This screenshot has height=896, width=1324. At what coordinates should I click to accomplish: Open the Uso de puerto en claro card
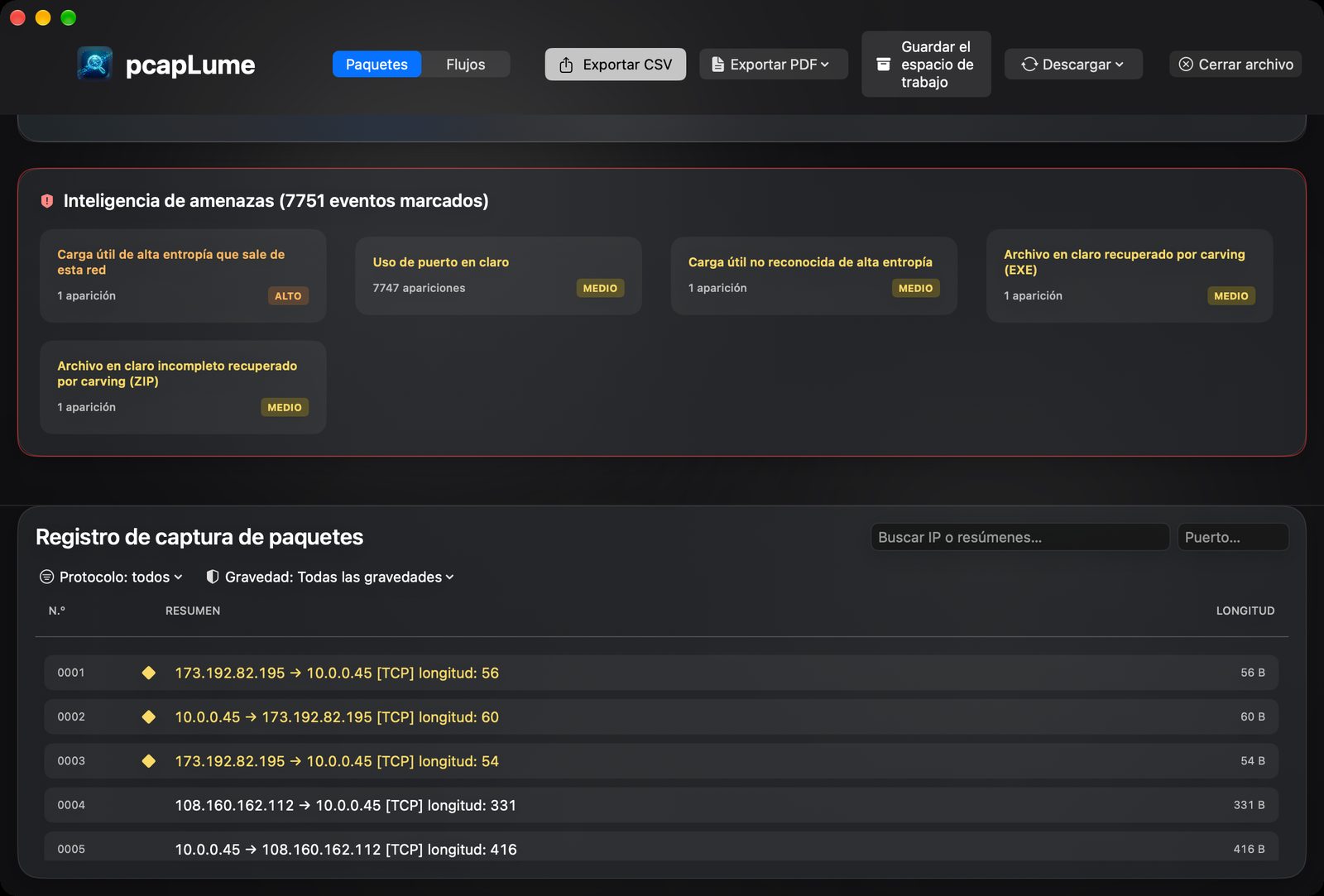[x=498, y=276]
